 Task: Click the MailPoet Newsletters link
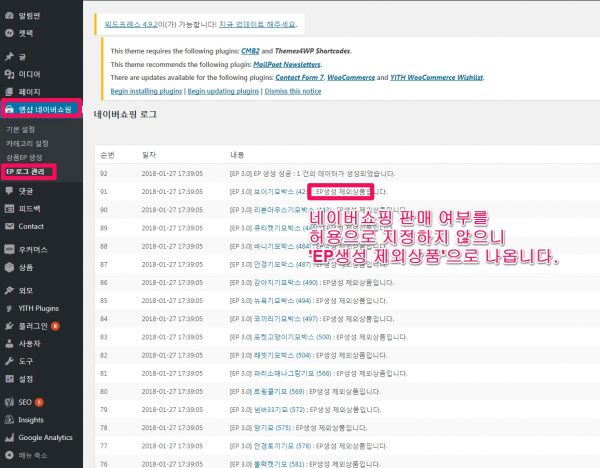pos(287,64)
